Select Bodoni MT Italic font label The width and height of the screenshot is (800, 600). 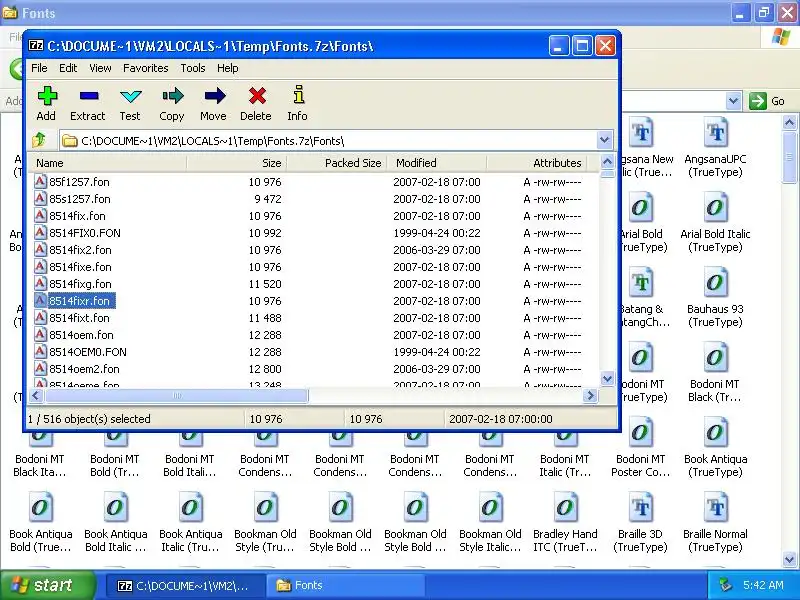[565, 465]
